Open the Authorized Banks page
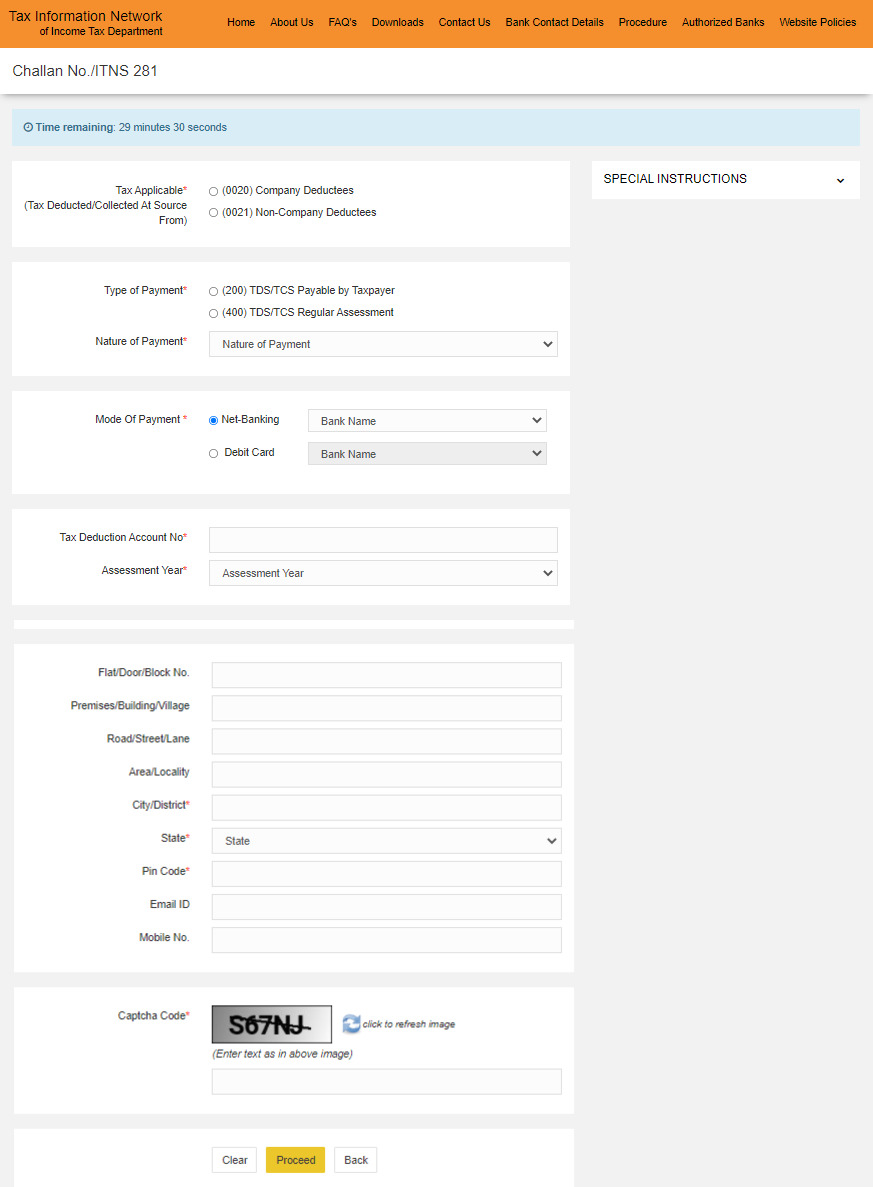 [x=722, y=22]
